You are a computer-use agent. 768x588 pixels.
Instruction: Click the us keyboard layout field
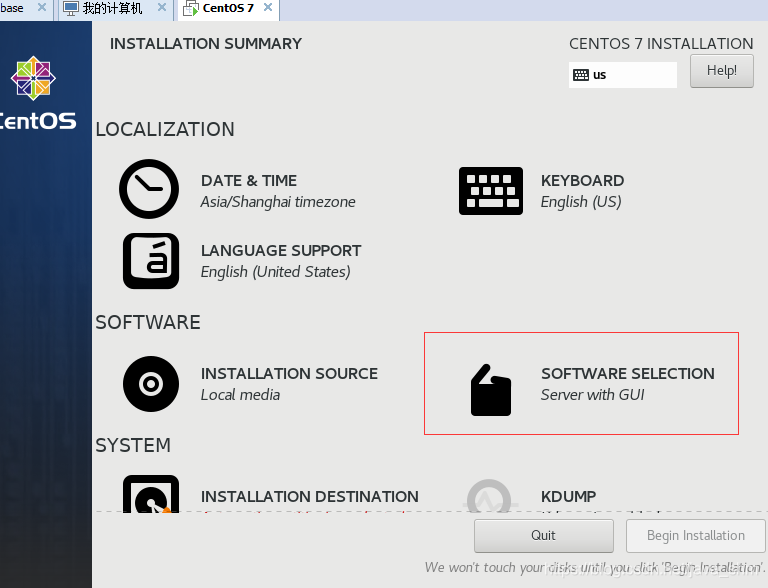pyautogui.click(x=623, y=75)
